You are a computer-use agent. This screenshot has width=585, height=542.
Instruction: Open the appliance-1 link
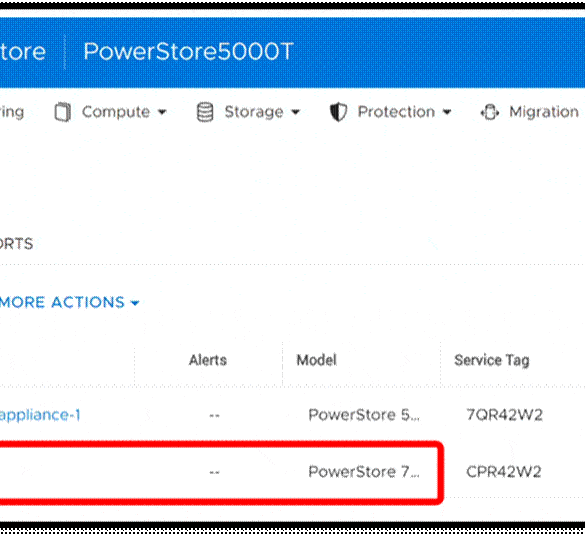(x=40, y=415)
